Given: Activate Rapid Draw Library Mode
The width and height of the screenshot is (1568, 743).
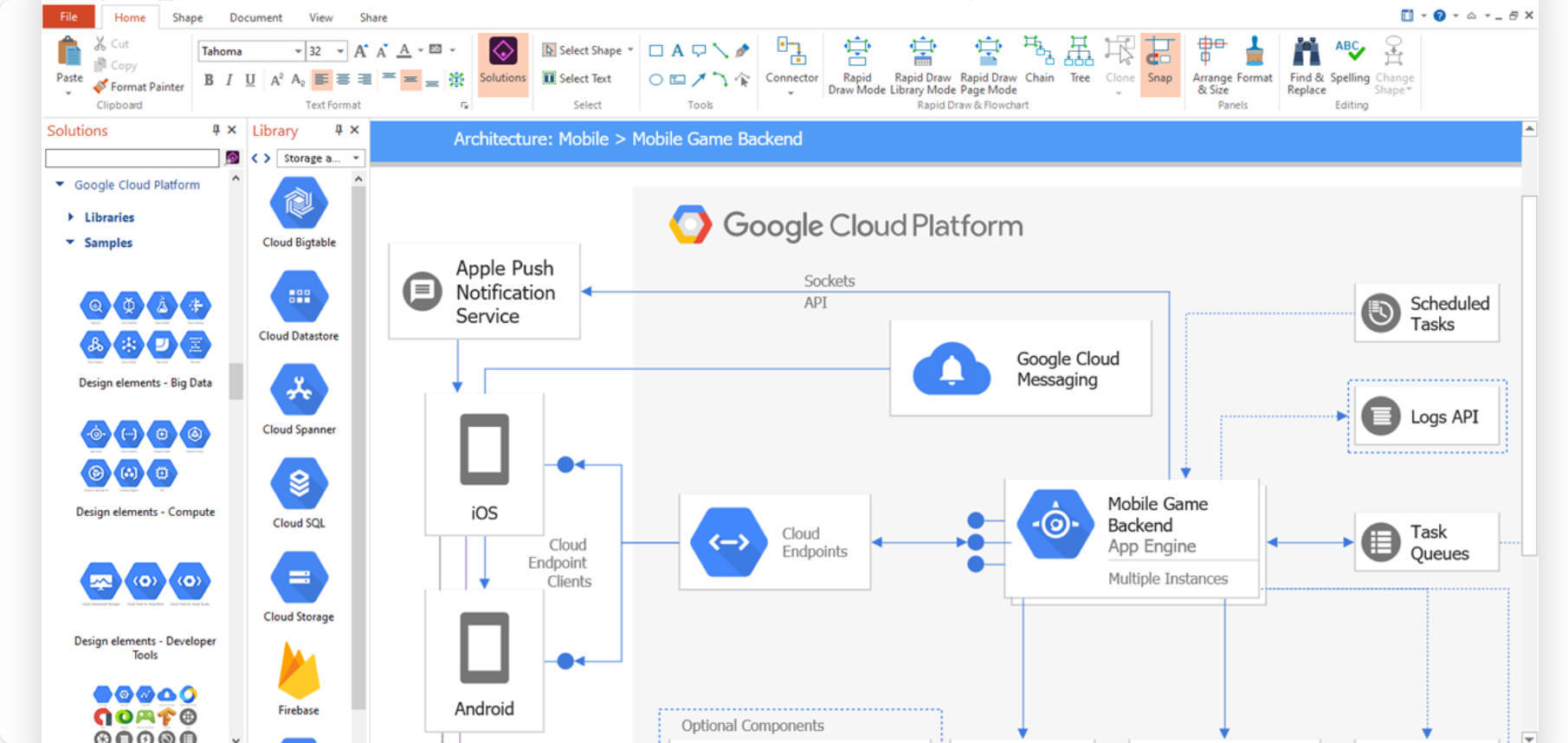Looking at the screenshot, I should point(923,65).
